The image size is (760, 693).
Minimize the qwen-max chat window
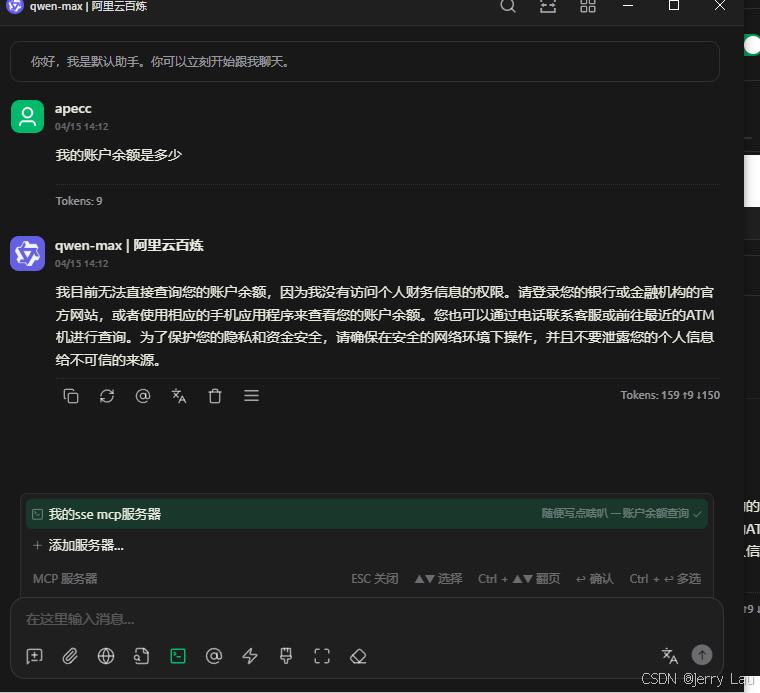[628, 6]
